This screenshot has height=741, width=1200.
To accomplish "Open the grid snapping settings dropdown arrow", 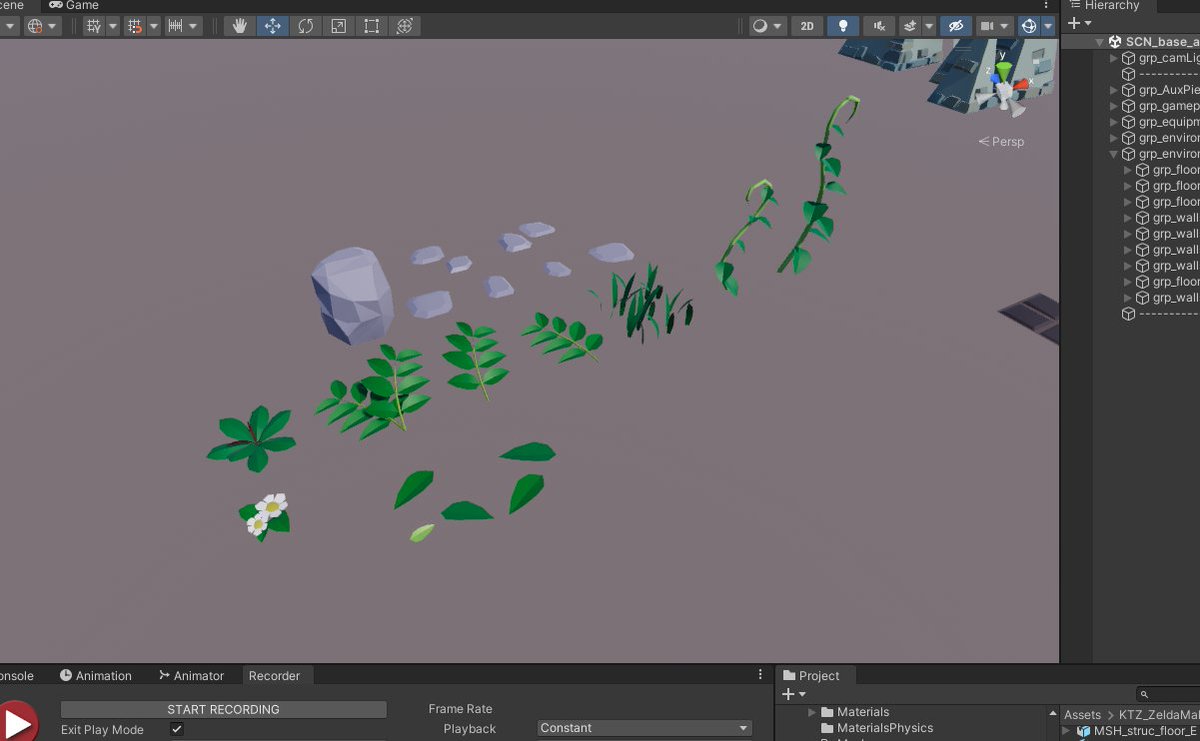I will (x=153, y=26).
